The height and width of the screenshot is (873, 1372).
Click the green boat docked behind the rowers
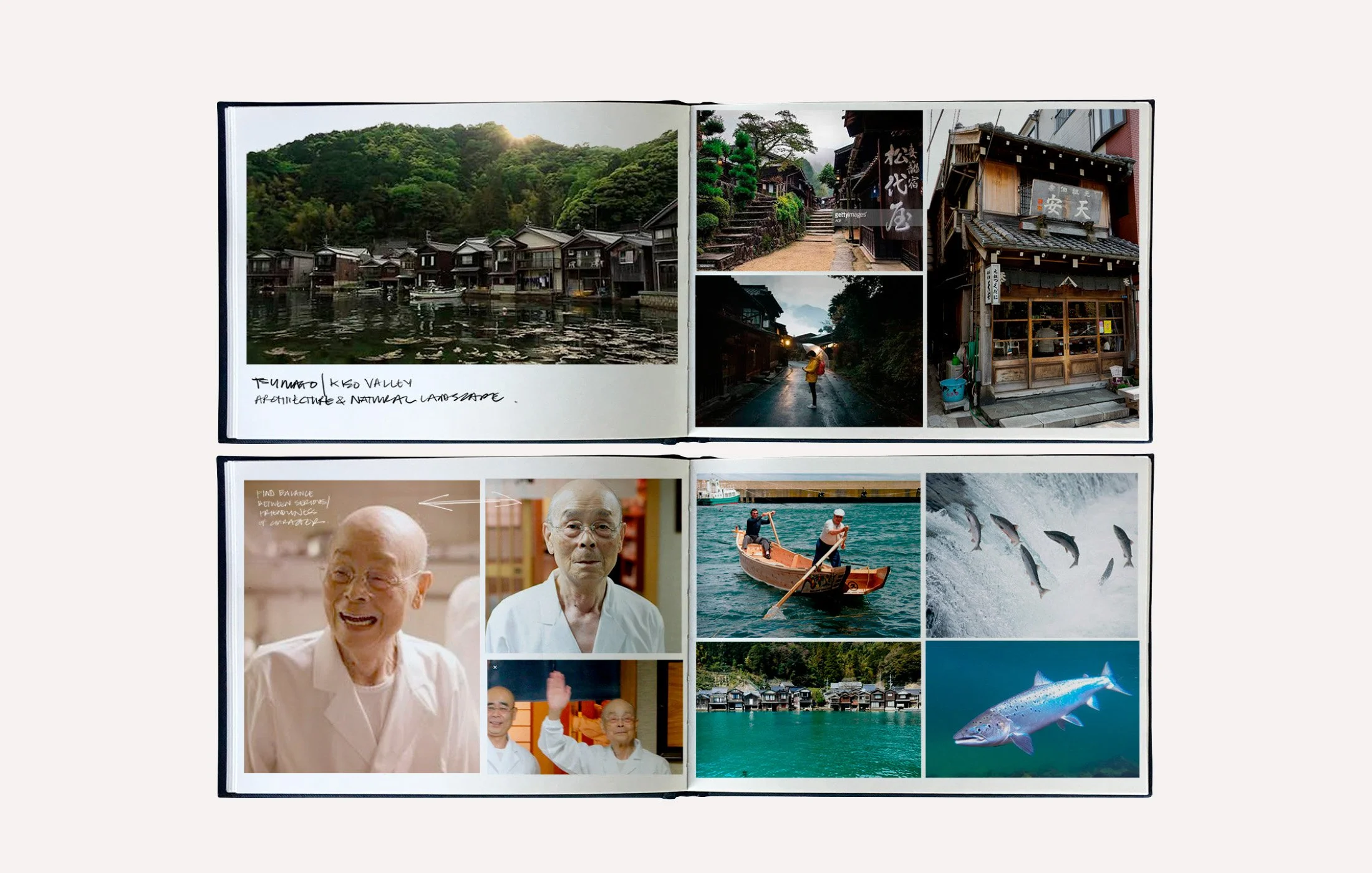717,492
